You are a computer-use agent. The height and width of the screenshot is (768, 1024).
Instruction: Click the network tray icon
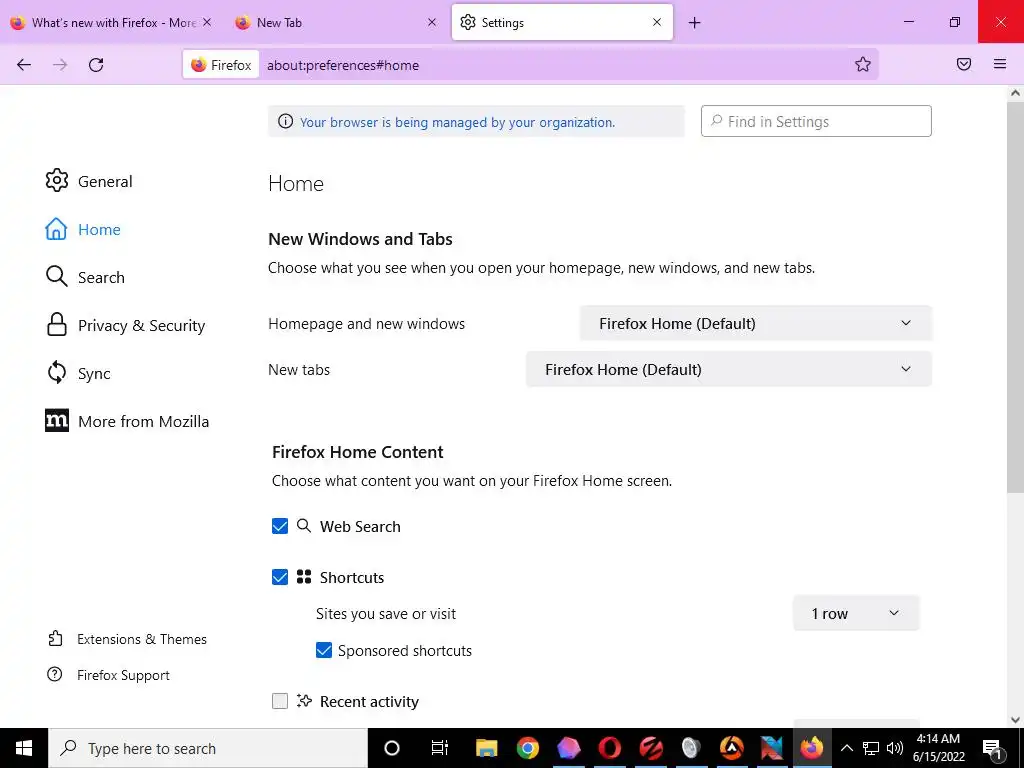pos(871,748)
